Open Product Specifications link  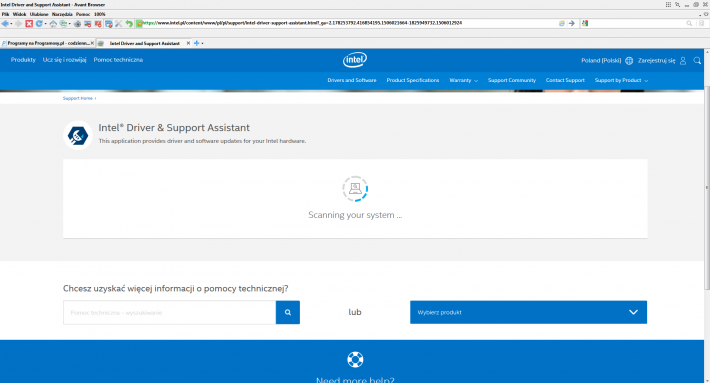point(413,81)
